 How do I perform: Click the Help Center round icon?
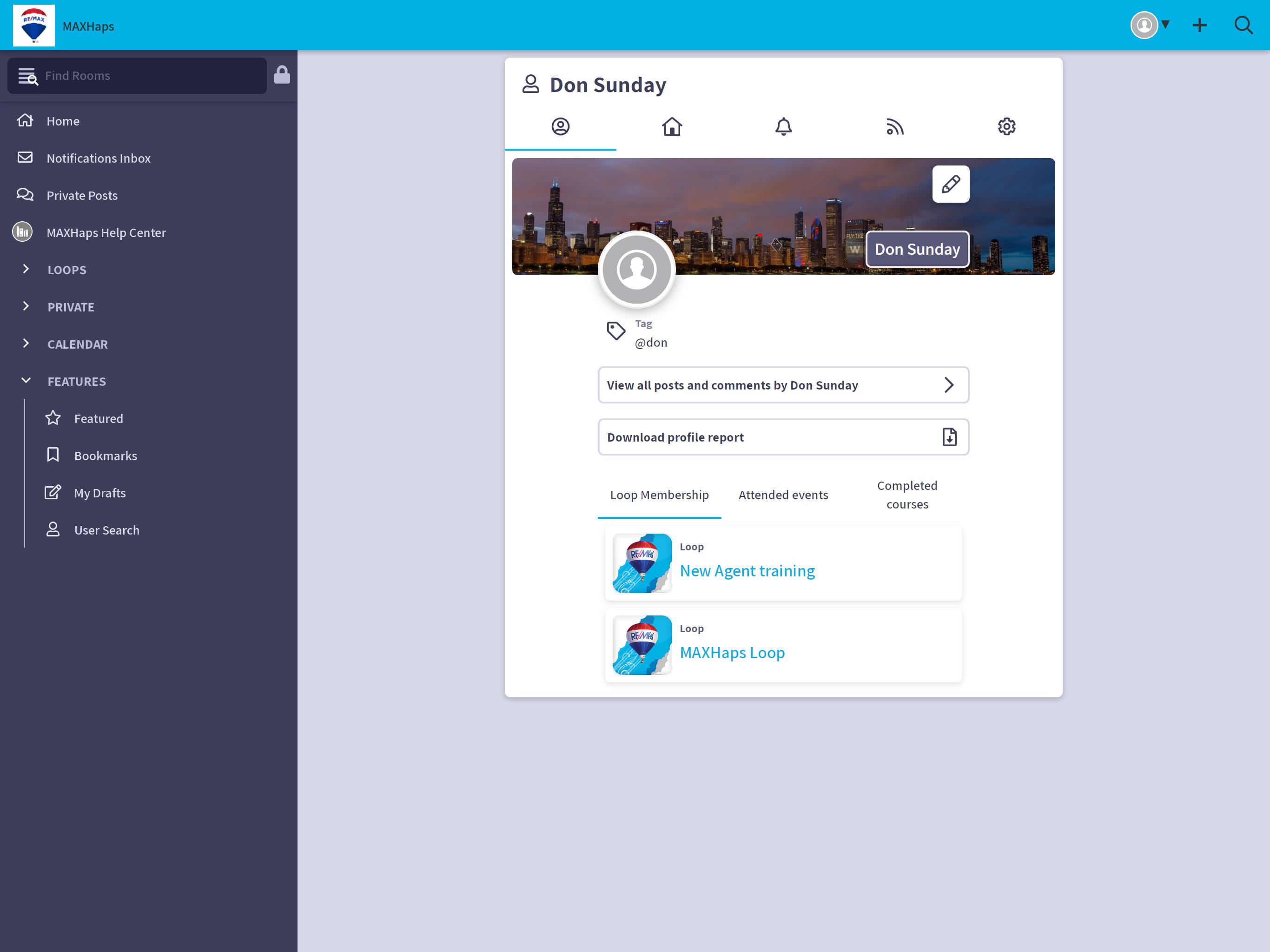tap(22, 232)
